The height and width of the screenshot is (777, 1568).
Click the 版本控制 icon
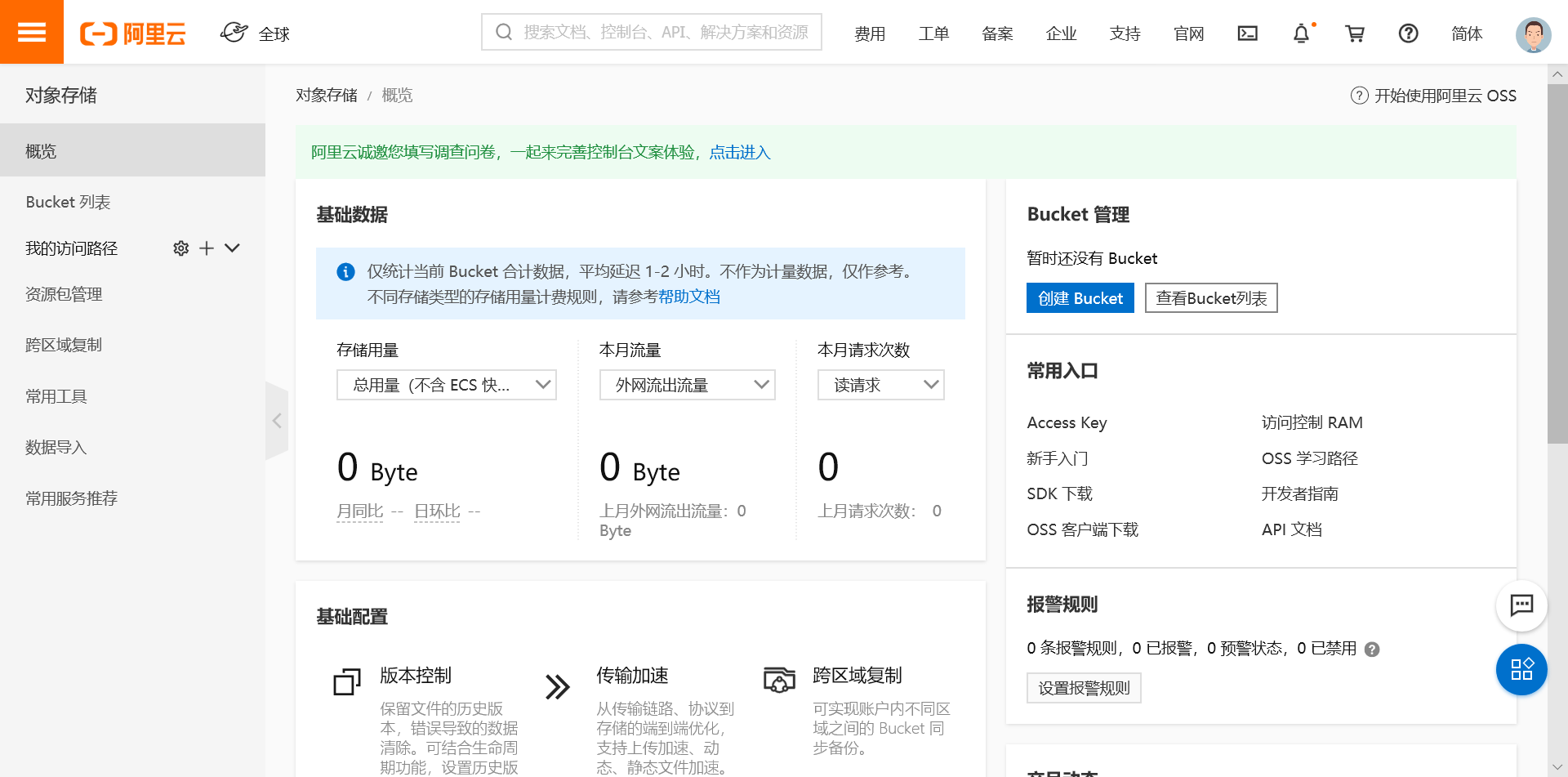pyautogui.click(x=347, y=681)
